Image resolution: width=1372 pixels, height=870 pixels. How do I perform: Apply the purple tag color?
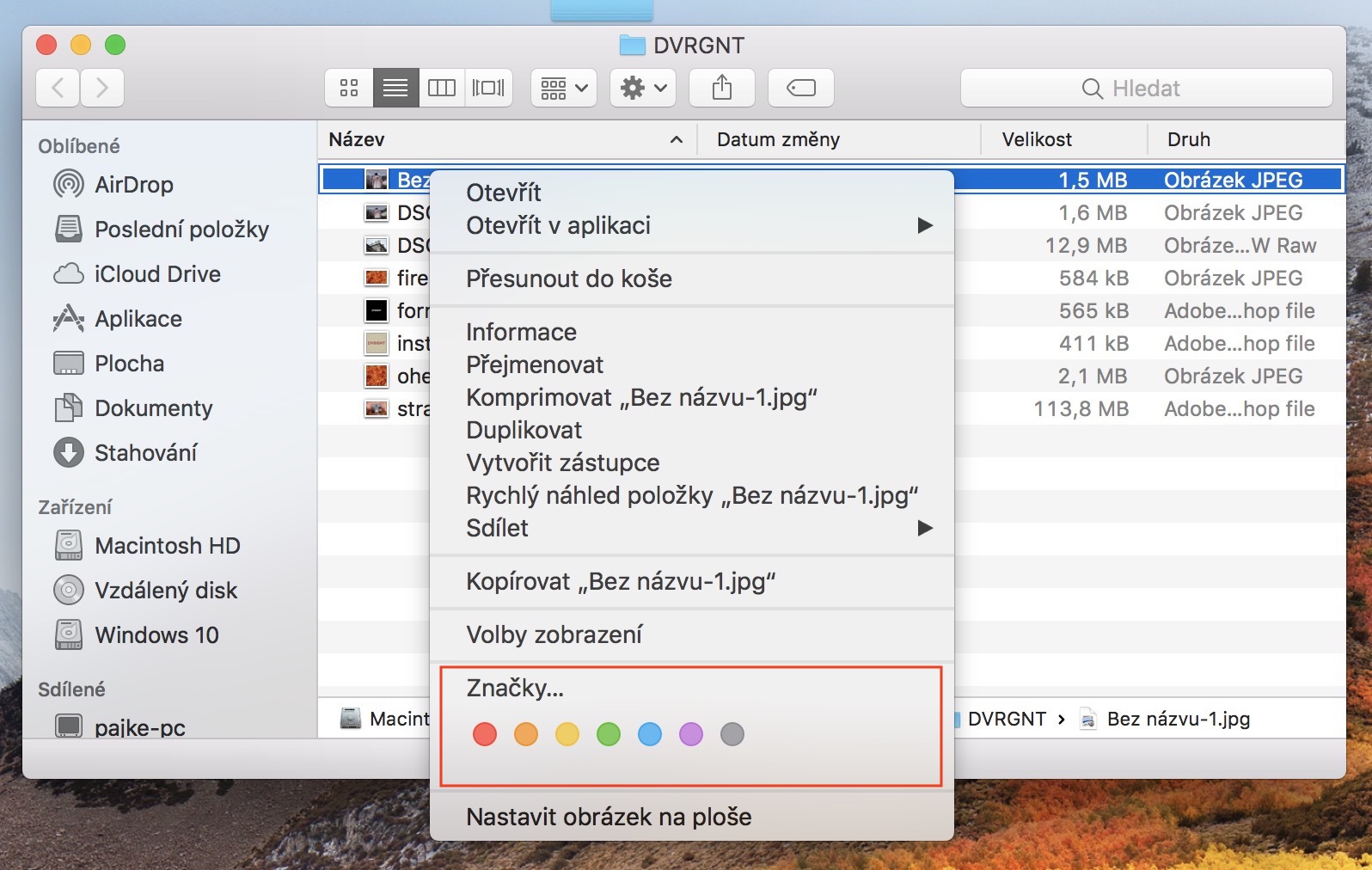(x=691, y=734)
